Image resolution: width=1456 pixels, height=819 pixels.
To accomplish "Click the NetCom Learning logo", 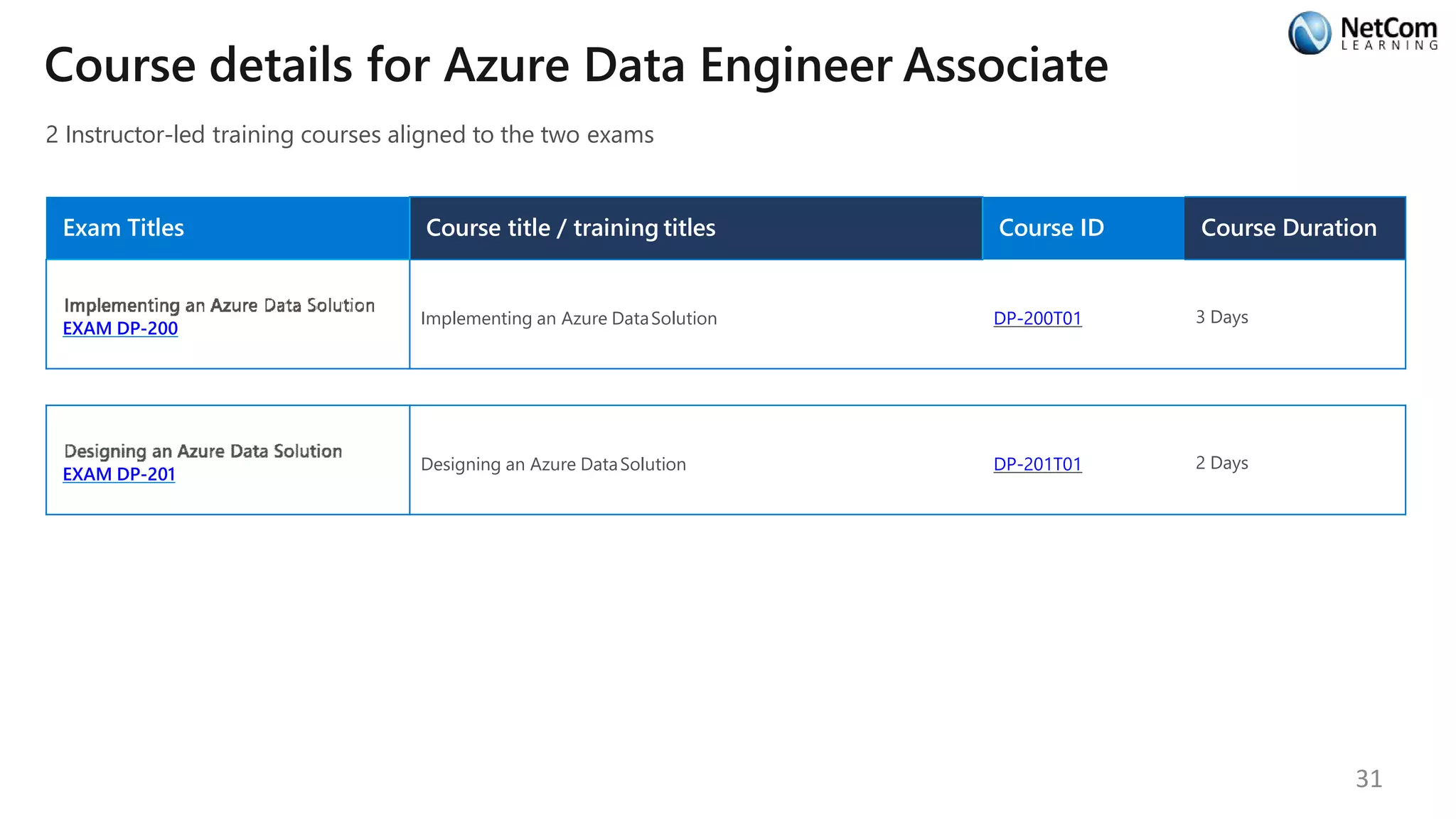I will (x=1363, y=33).
